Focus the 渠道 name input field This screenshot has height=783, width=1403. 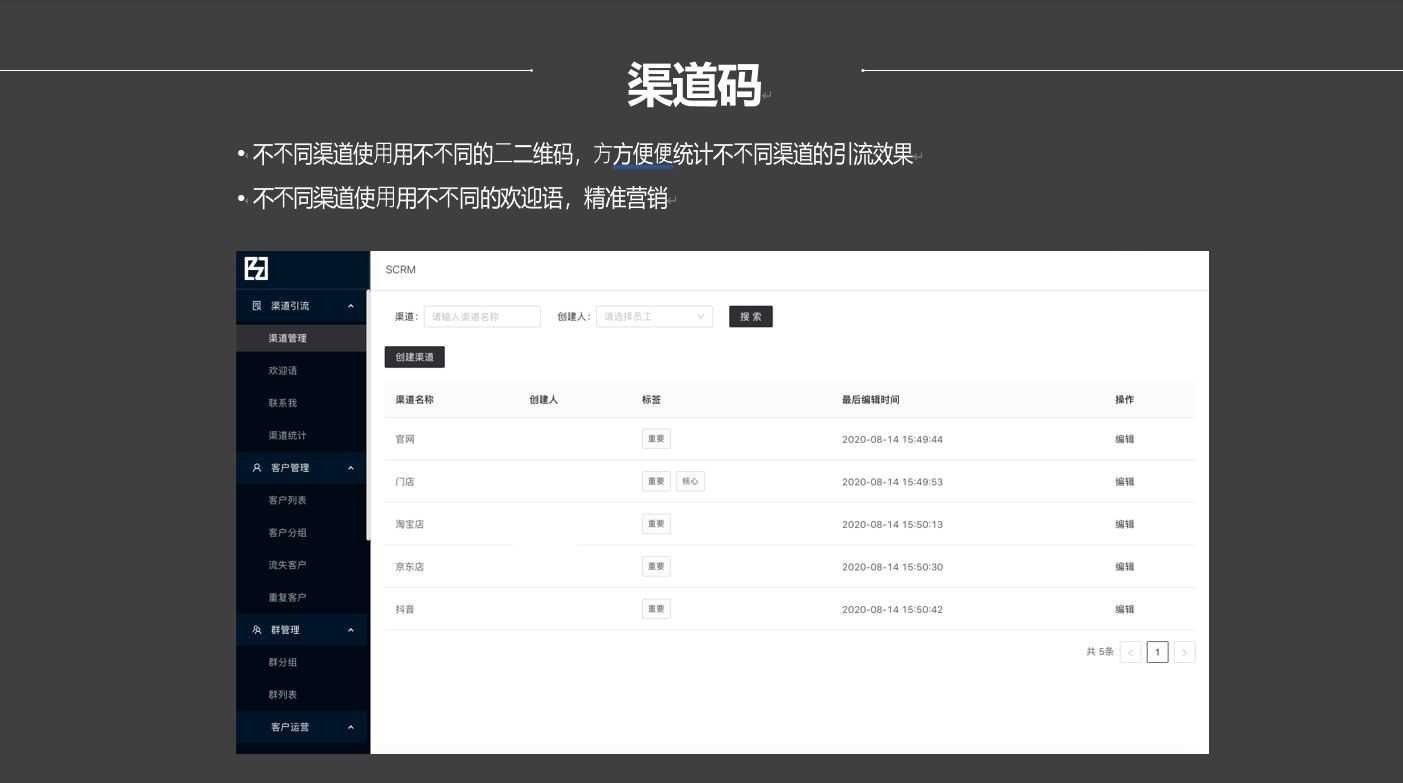(482, 317)
